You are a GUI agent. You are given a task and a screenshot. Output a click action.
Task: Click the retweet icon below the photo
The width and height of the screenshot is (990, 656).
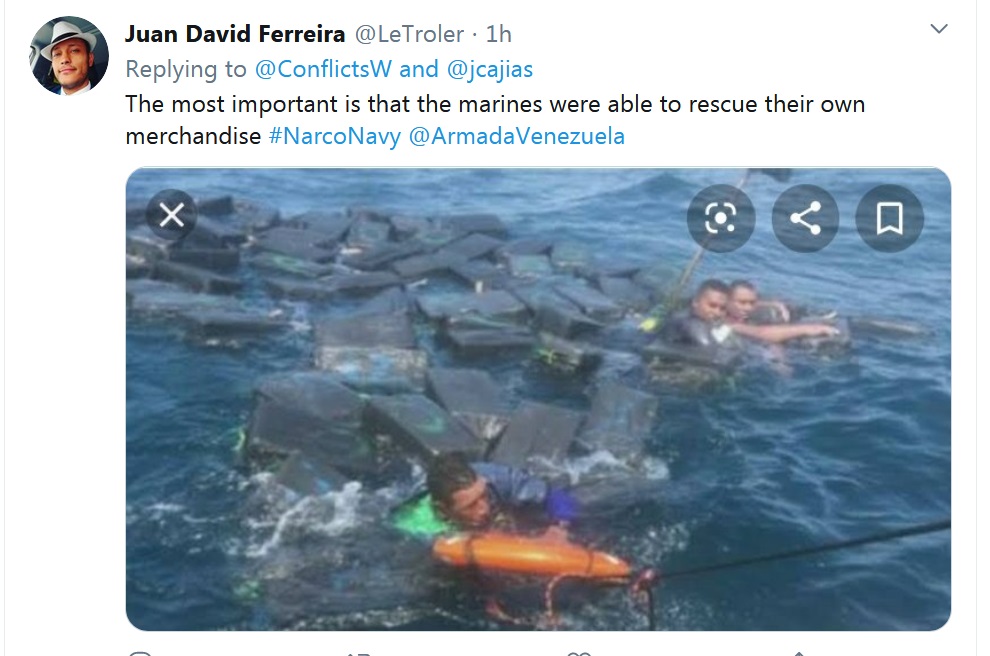357,653
